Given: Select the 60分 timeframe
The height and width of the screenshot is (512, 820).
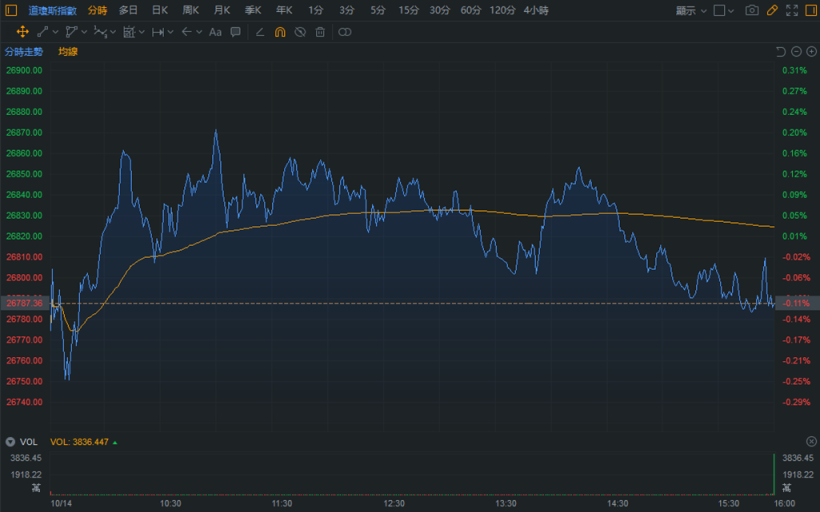Looking at the screenshot, I should pos(471,10).
